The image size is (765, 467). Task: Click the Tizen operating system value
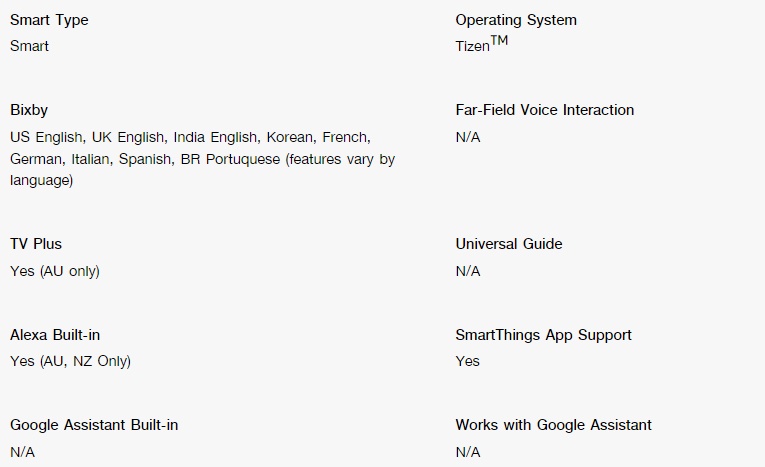[482, 44]
